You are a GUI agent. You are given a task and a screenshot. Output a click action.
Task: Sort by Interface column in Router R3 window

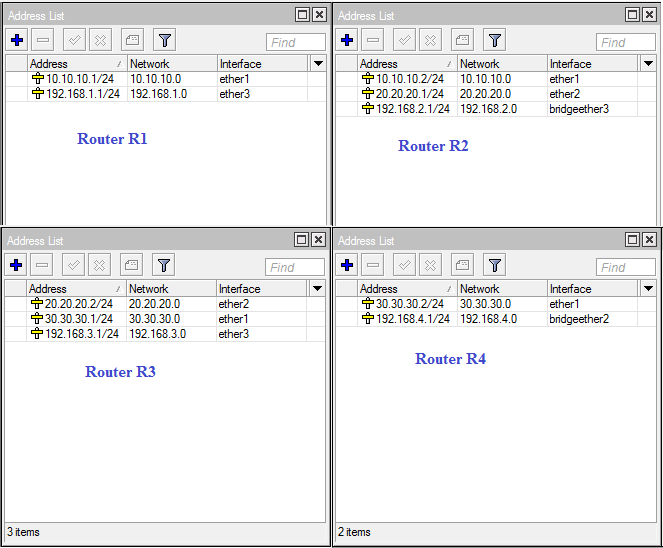coord(261,289)
